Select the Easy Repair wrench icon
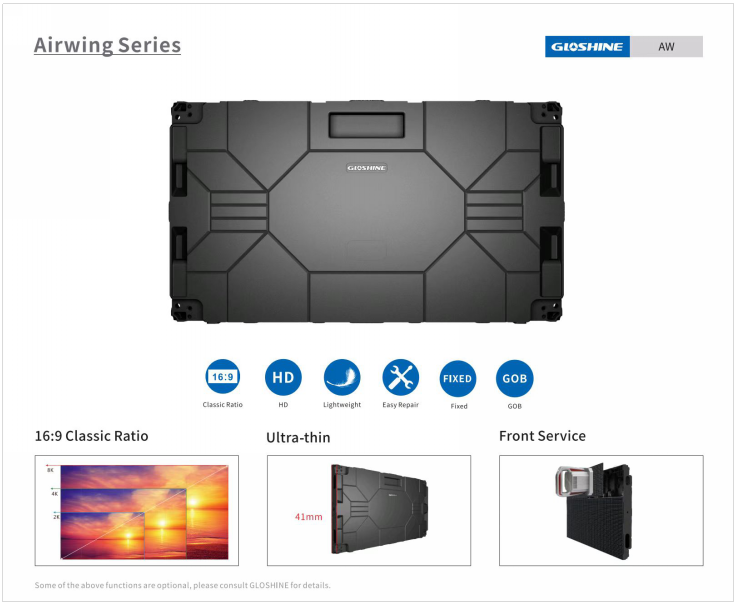 click(400, 377)
